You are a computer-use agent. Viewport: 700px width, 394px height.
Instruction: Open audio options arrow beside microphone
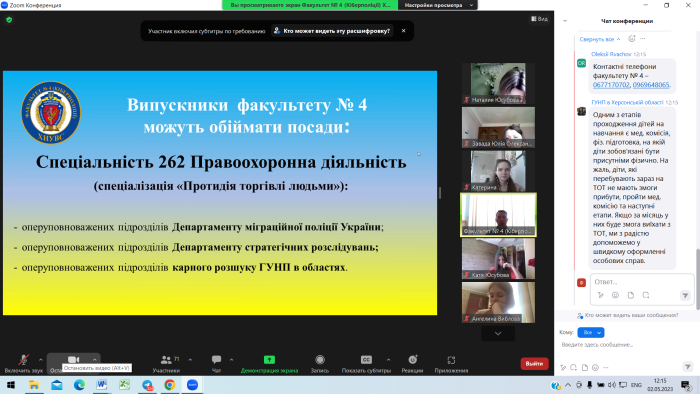41,360
